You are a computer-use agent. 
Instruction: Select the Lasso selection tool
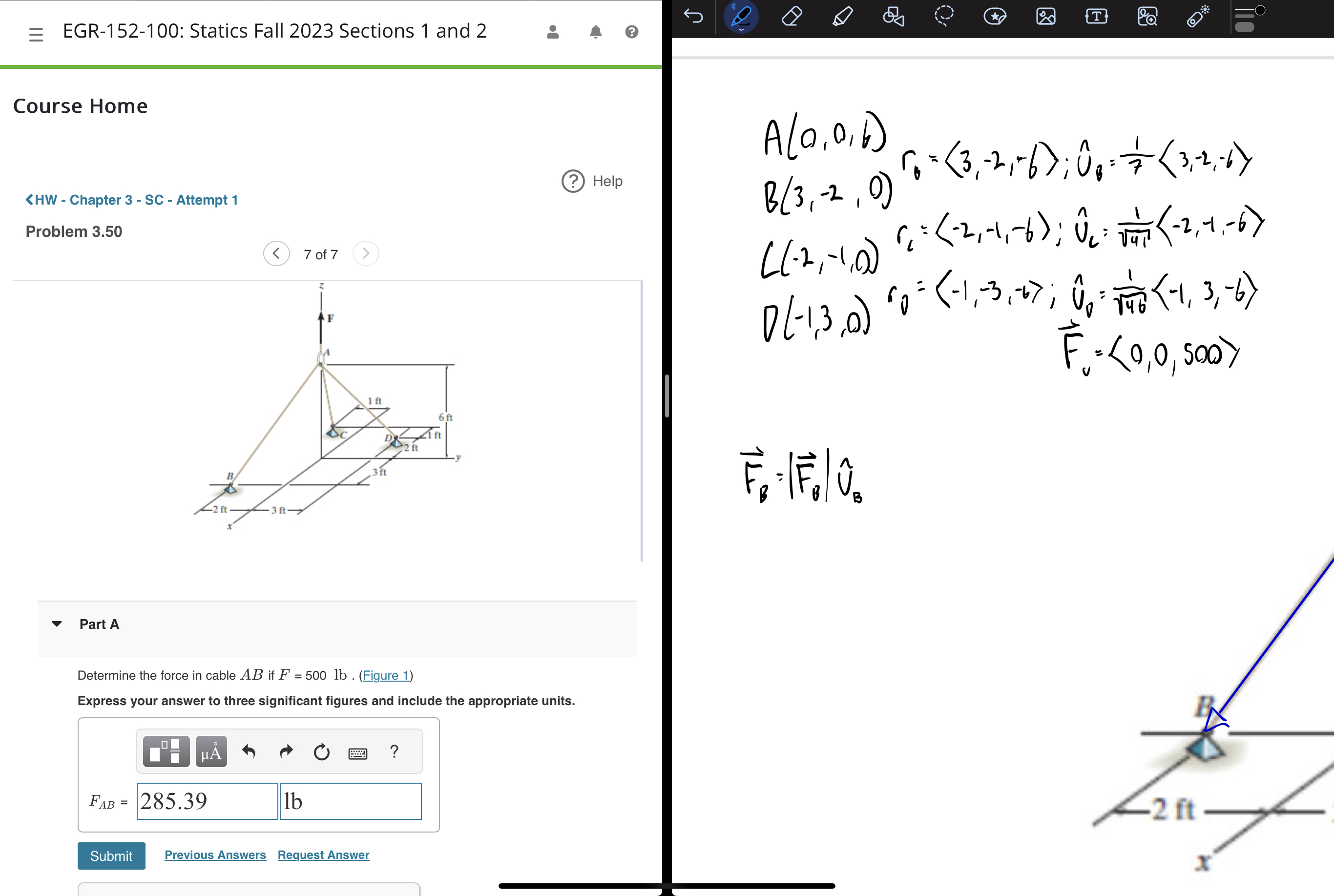pos(944,16)
